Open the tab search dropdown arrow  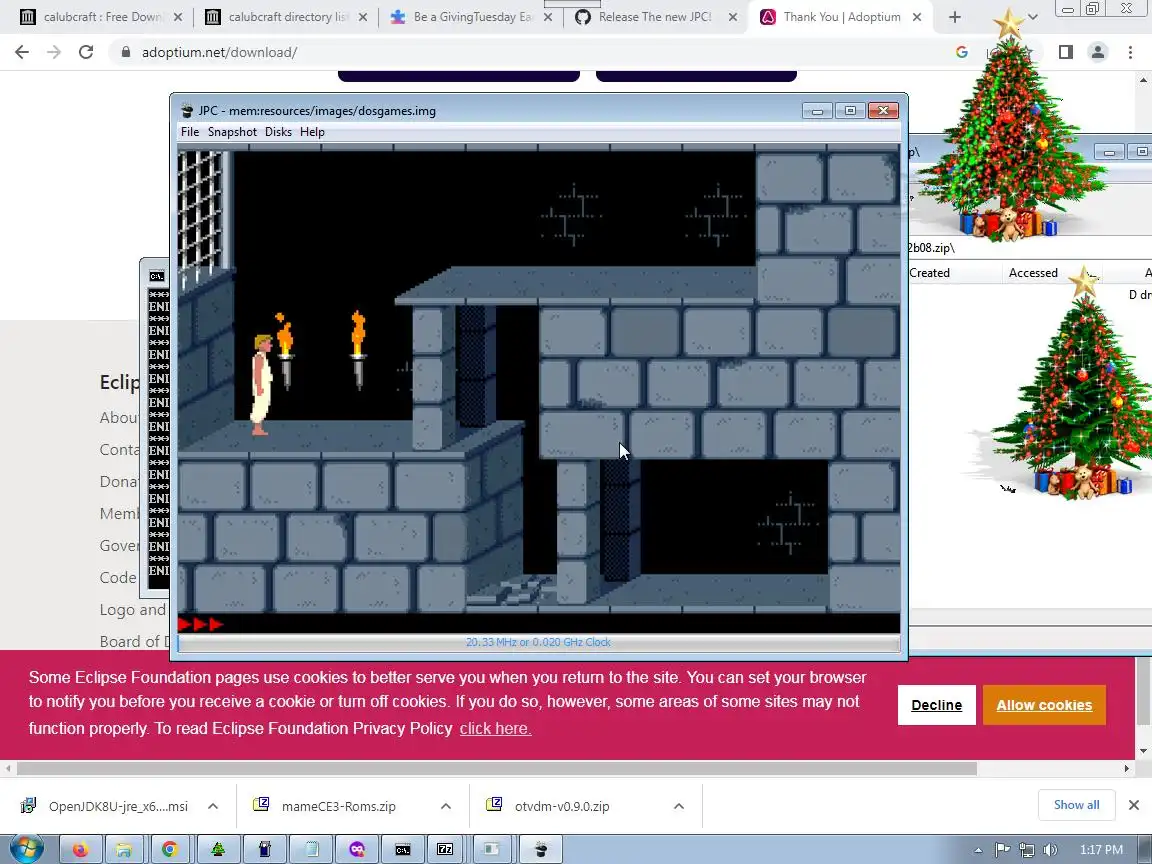[x=1032, y=17]
